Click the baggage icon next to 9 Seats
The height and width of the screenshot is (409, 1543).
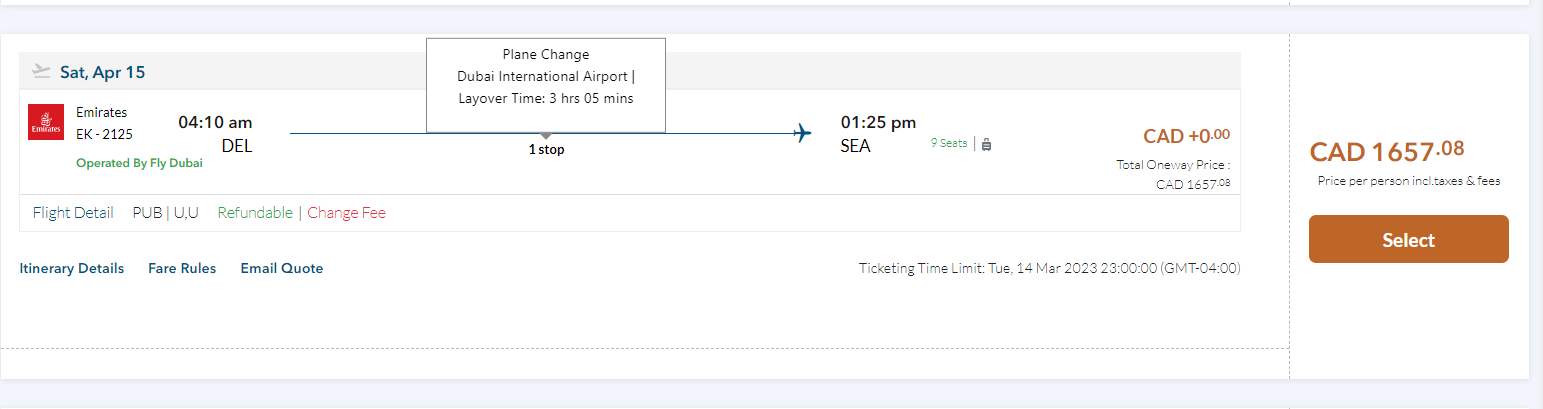[987, 144]
